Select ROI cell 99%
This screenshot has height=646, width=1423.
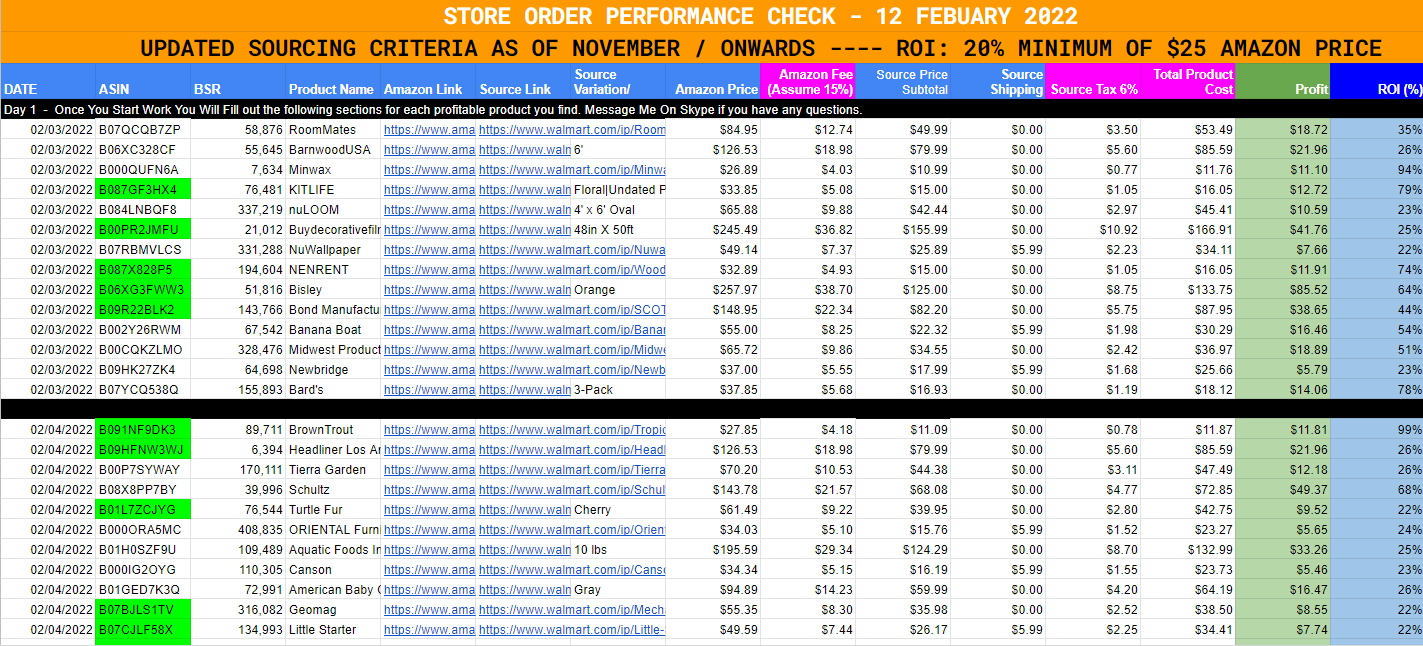[x=1377, y=429]
